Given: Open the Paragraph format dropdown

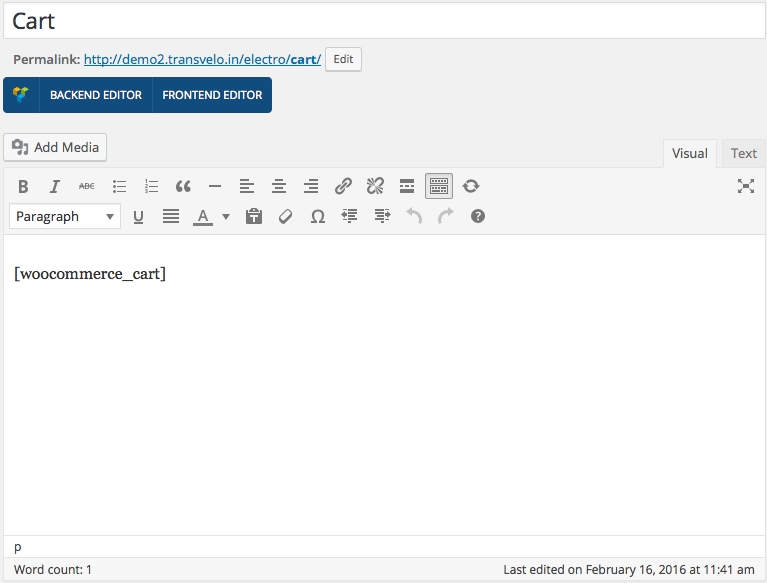Looking at the screenshot, I should [65, 216].
